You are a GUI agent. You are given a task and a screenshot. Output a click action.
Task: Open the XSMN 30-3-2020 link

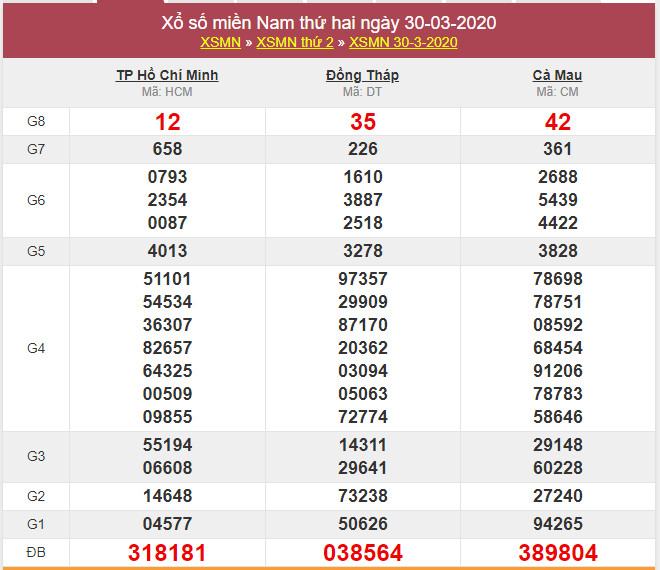click(x=403, y=43)
